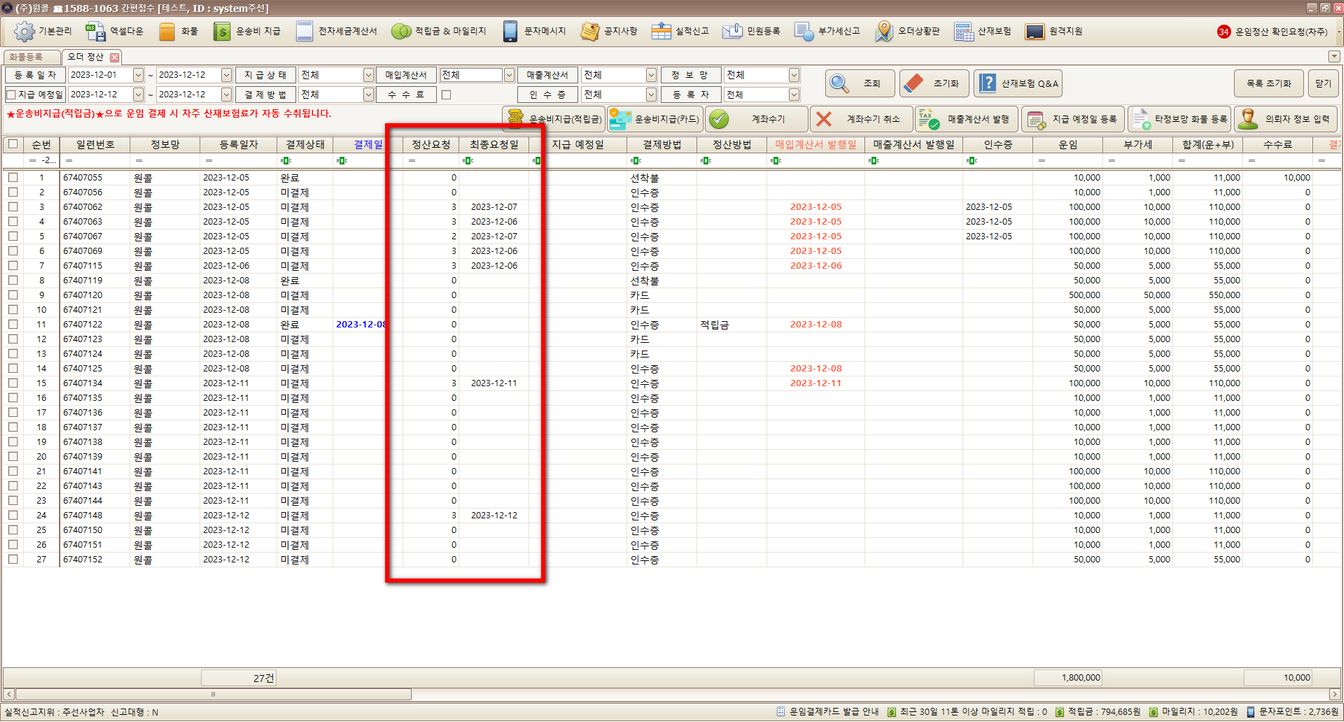
Task: Open 매출계산서 발행 tax invoice button
Action: (x=966, y=120)
